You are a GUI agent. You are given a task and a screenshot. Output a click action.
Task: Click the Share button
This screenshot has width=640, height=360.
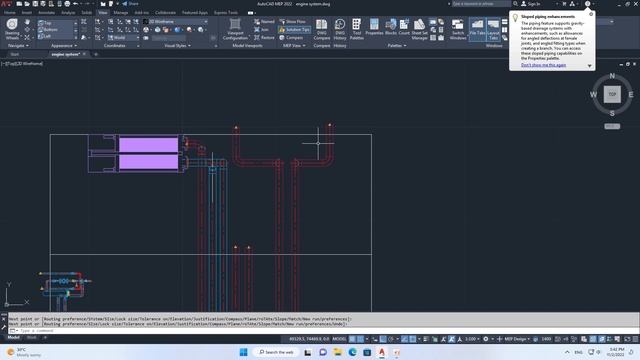click(130, 4)
